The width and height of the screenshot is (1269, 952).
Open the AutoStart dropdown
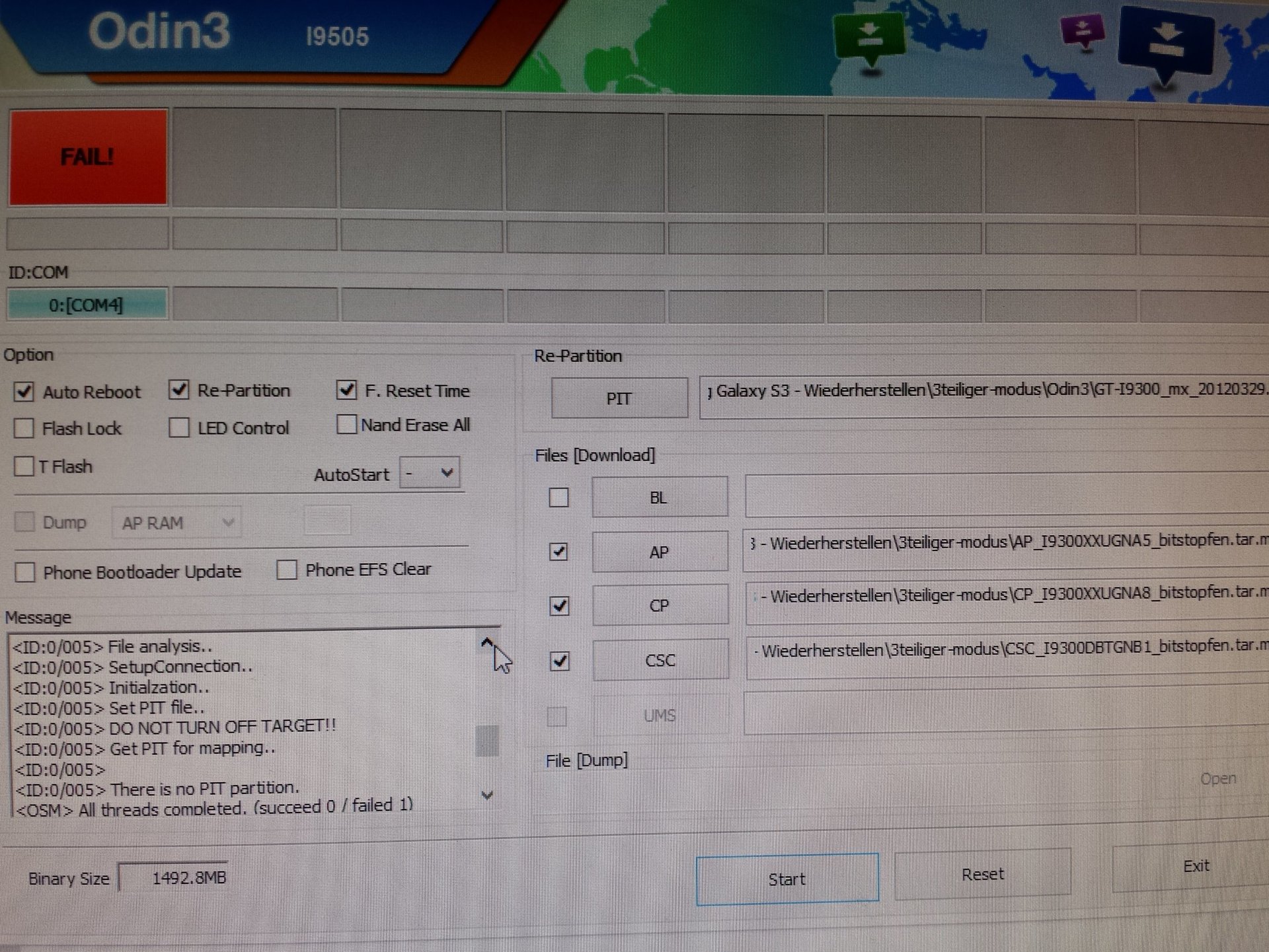[430, 473]
